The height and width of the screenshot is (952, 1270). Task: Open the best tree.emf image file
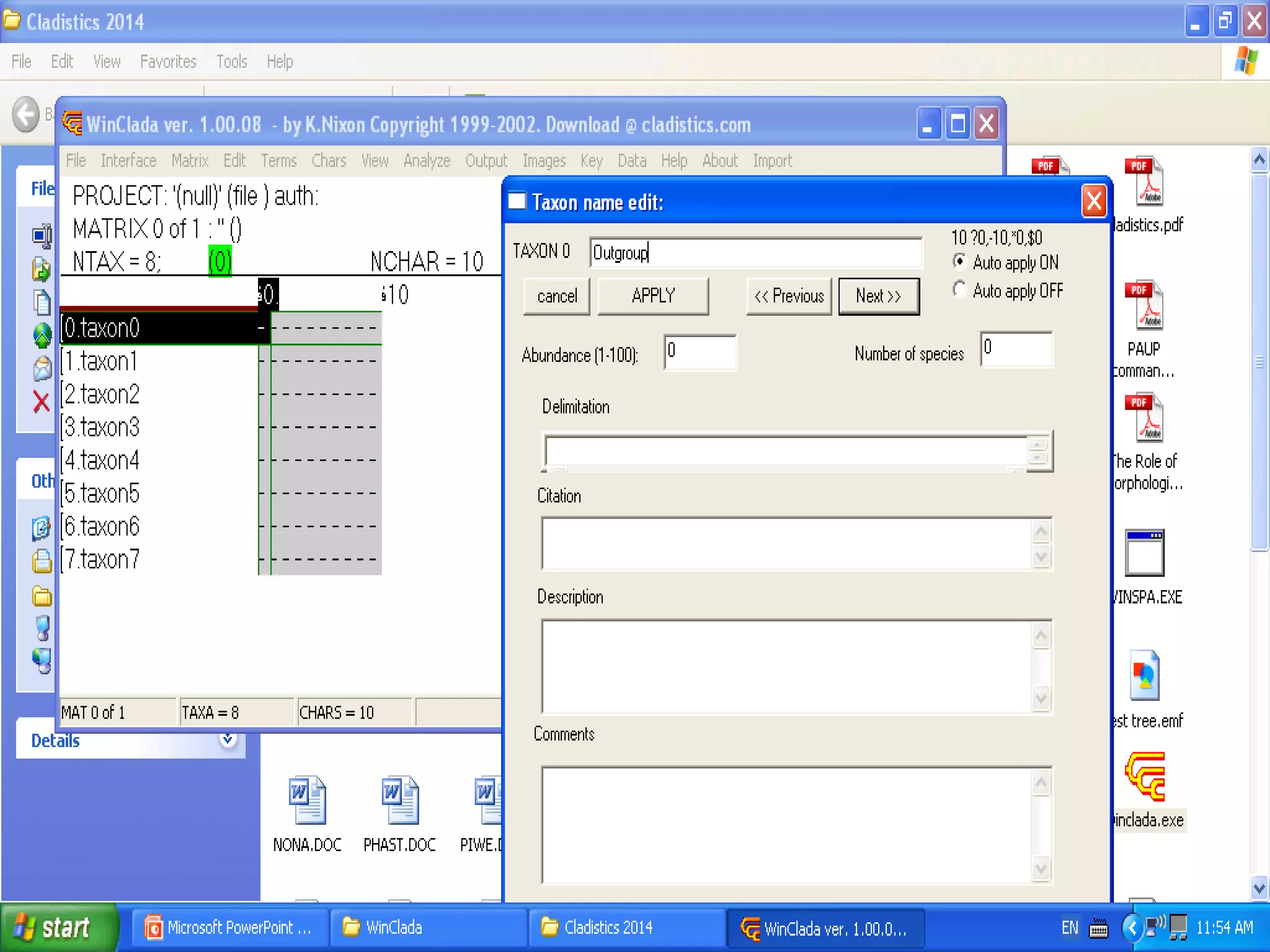click(1144, 676)
